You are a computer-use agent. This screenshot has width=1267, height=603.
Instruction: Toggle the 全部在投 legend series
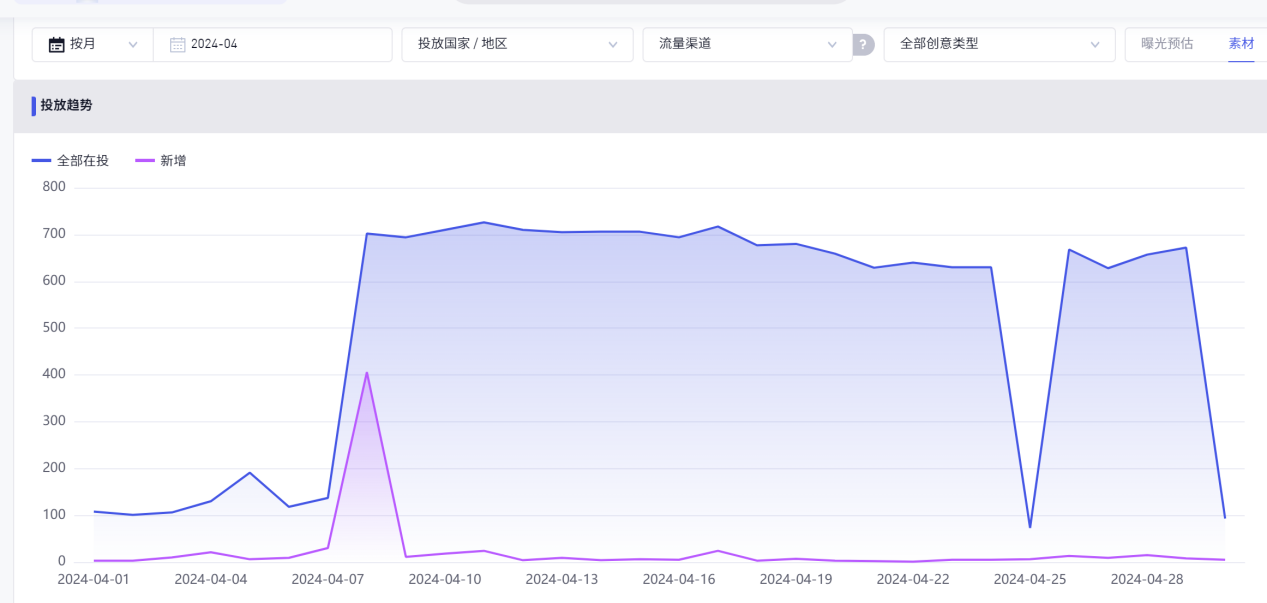click(x=83, y=160)
